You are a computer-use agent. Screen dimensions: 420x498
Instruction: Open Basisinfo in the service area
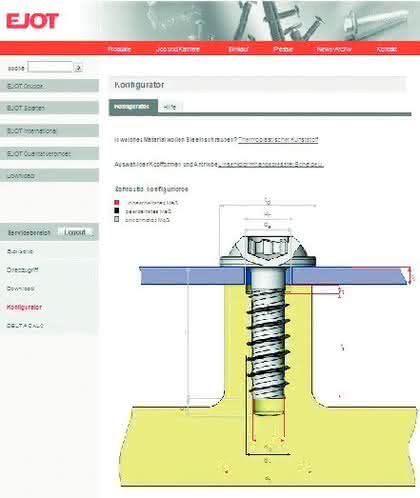tap(20, 251)
